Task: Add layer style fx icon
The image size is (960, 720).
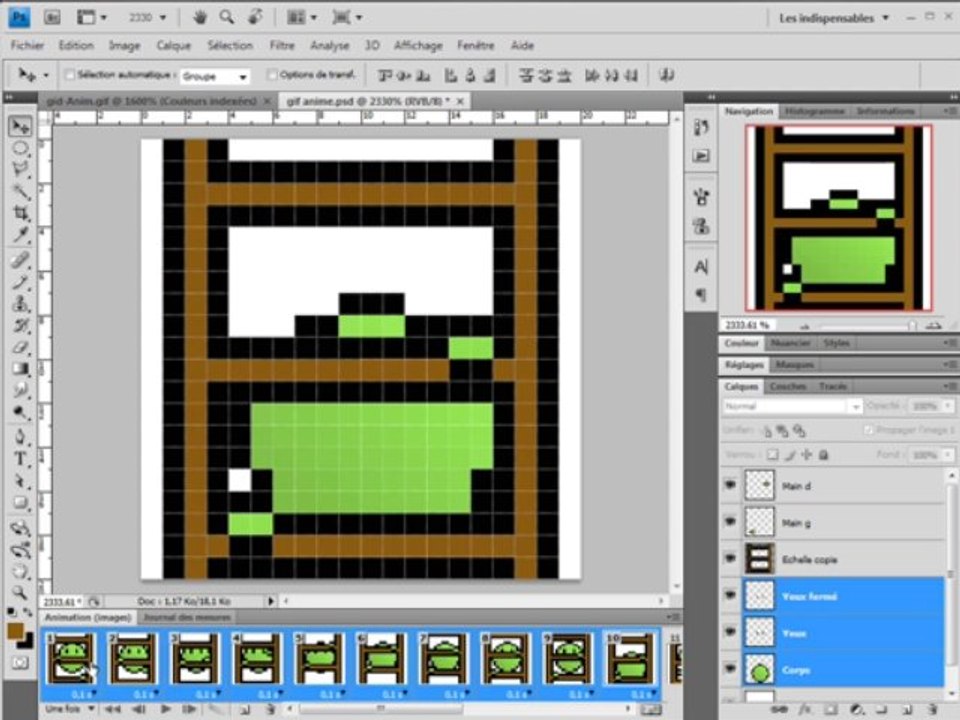Action: tap(804, 710)
